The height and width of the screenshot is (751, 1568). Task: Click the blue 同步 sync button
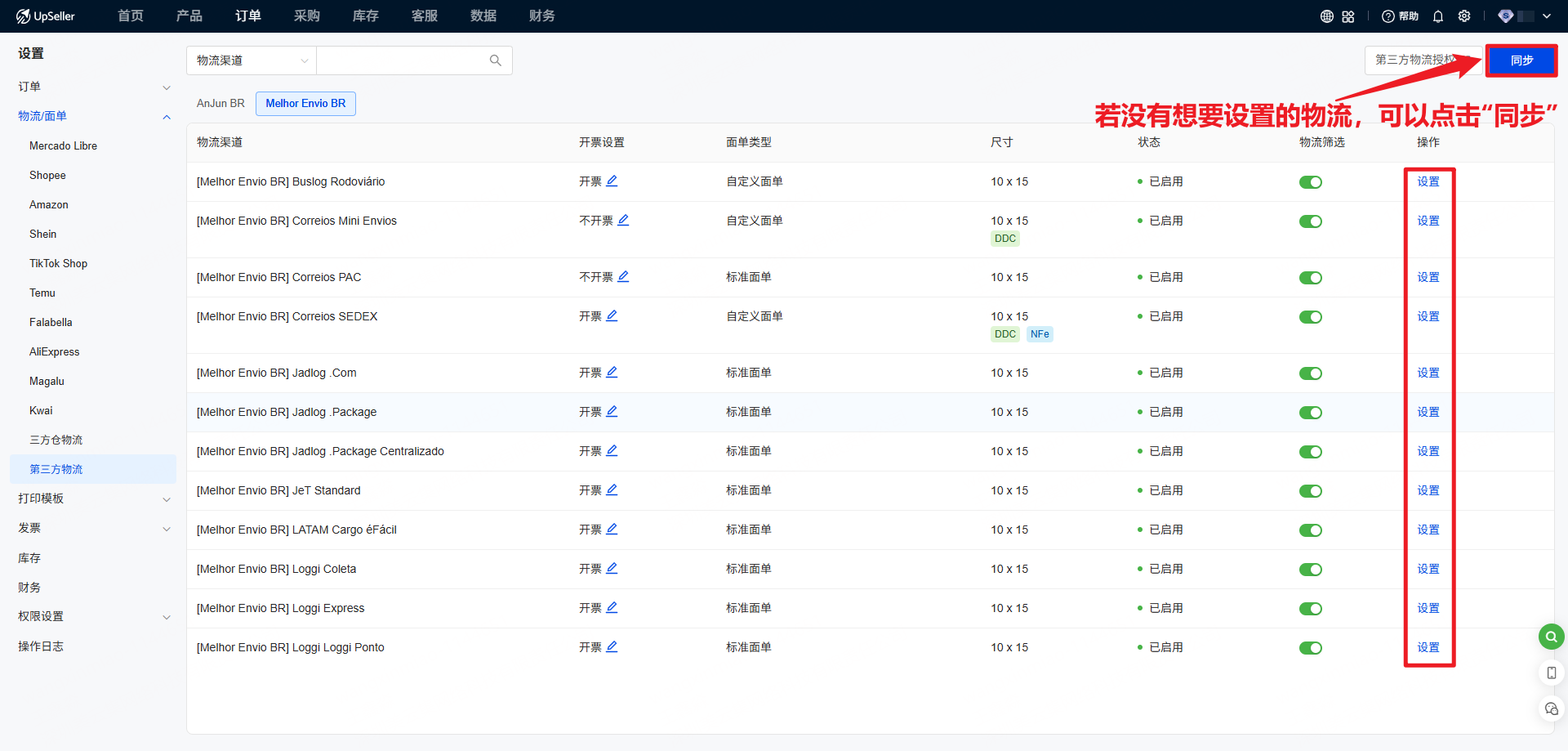[1521, 60]
